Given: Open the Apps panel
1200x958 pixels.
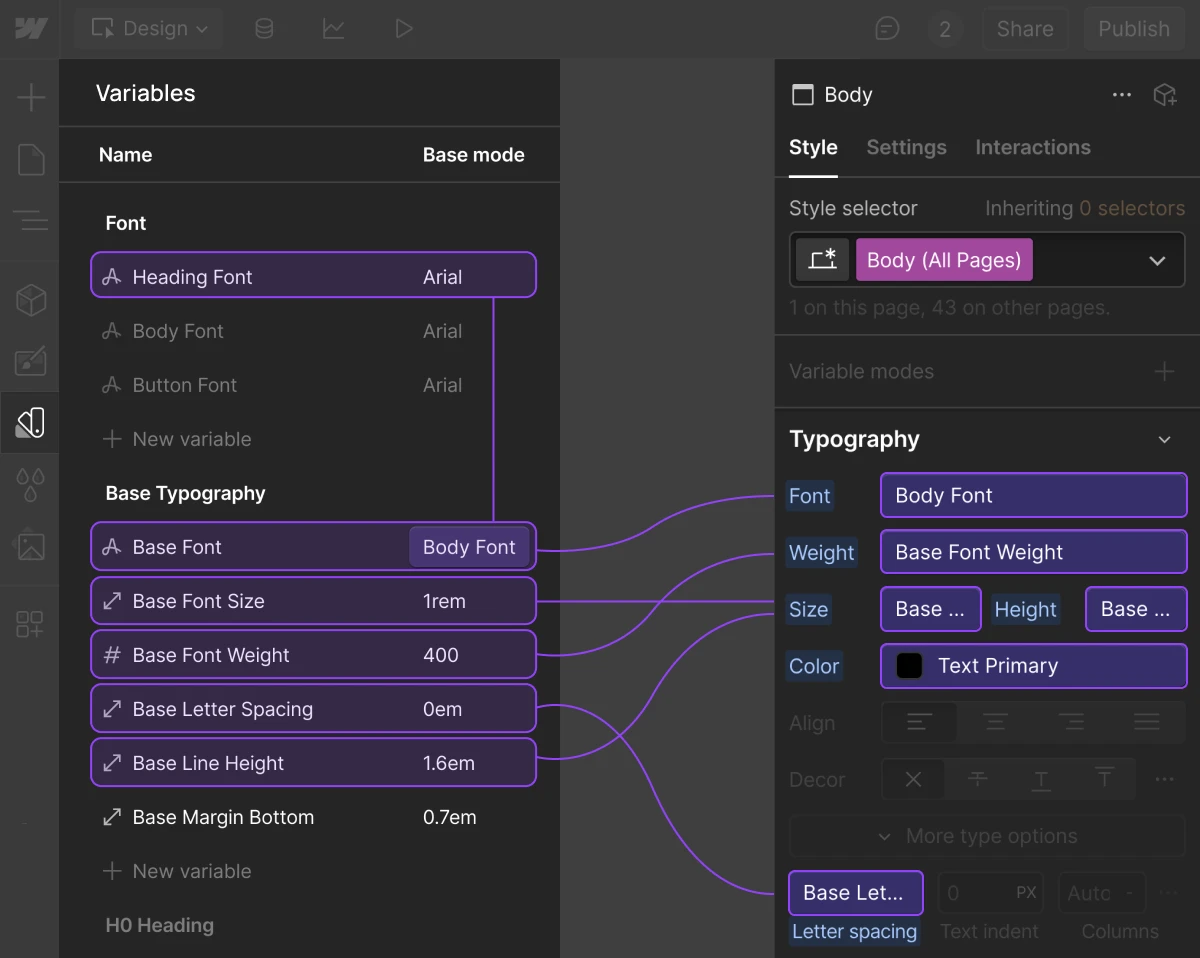Looking at the screenshot, I should 30,623.
